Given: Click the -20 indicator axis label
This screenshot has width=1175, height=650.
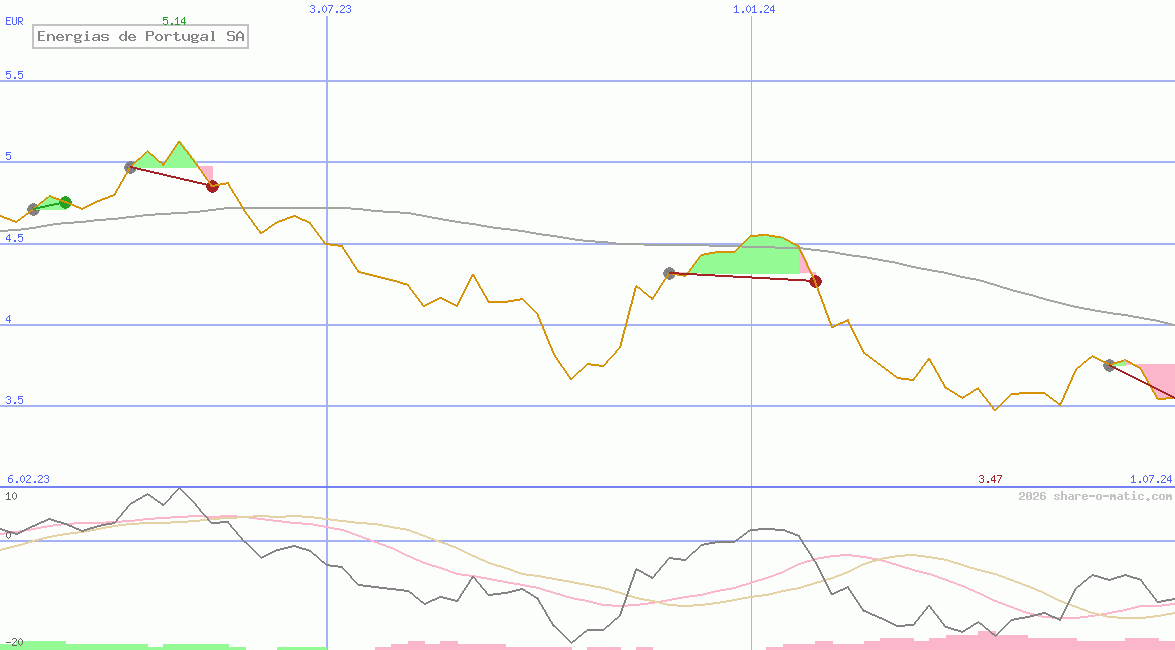Looking at the screenshot, I should pyautogui.click(x=14, y=642).
